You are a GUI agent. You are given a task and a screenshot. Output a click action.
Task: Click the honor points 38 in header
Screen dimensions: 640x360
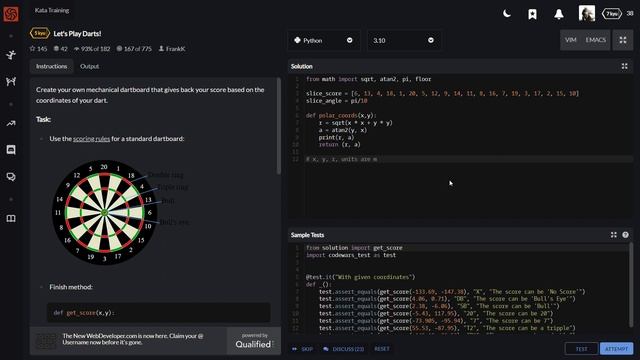coord(630,13)
